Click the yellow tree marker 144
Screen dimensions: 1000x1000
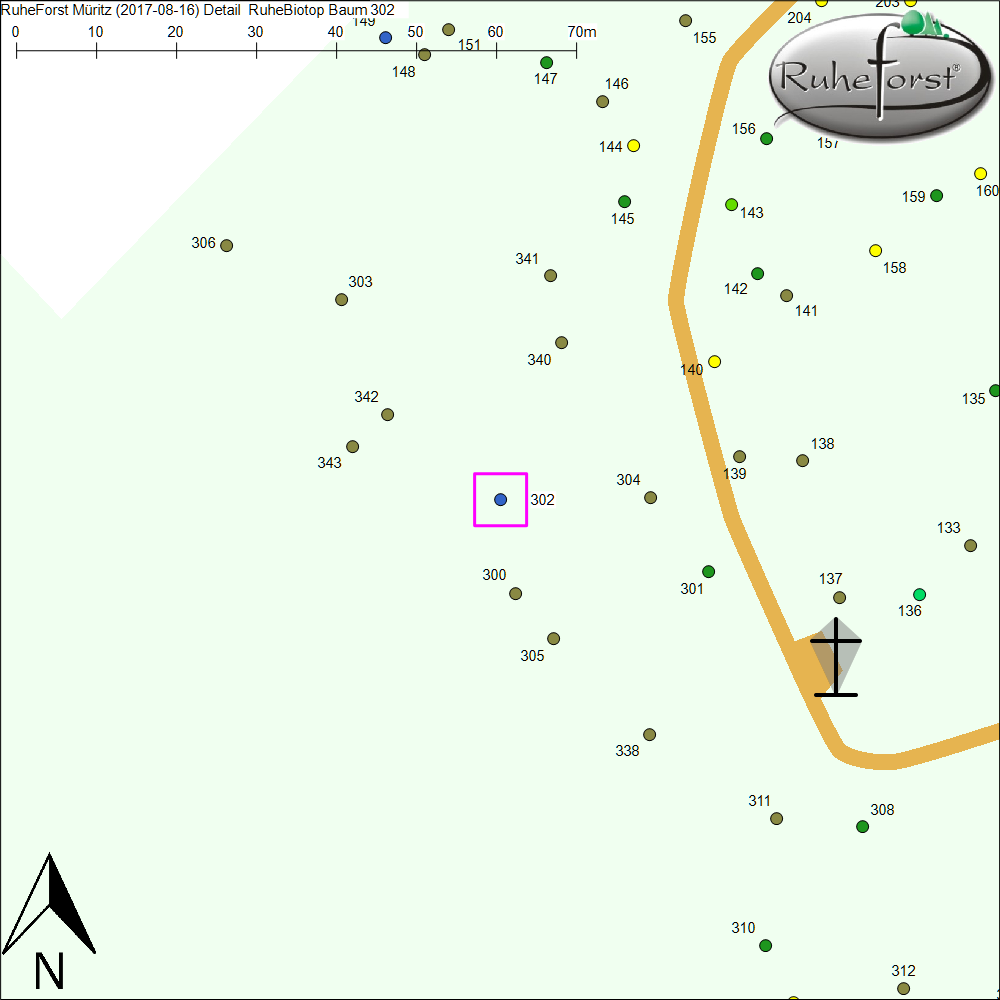[633, 146]
